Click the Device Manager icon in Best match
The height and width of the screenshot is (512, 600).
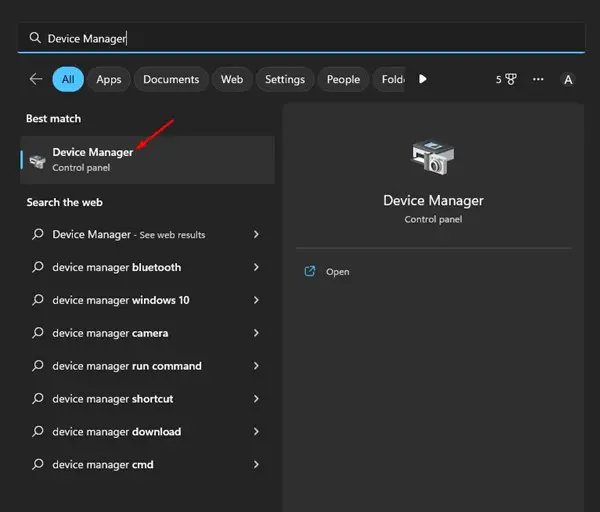(38, 161)
